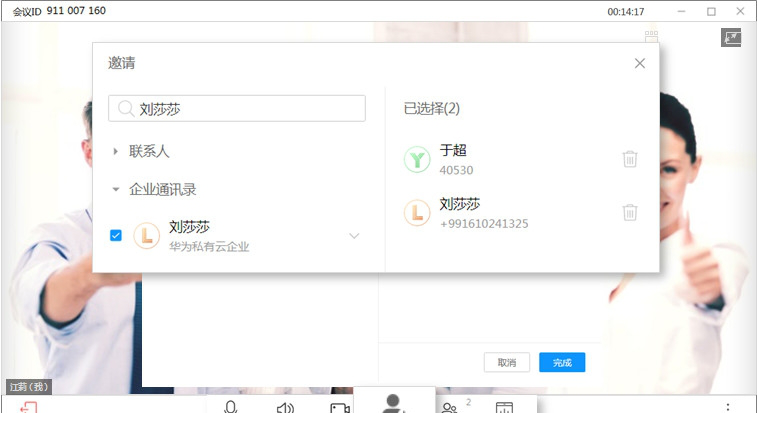Viewport: 757px width, 429px height.
Task: Click the 已选择(2) selected header
Action: 432,108
